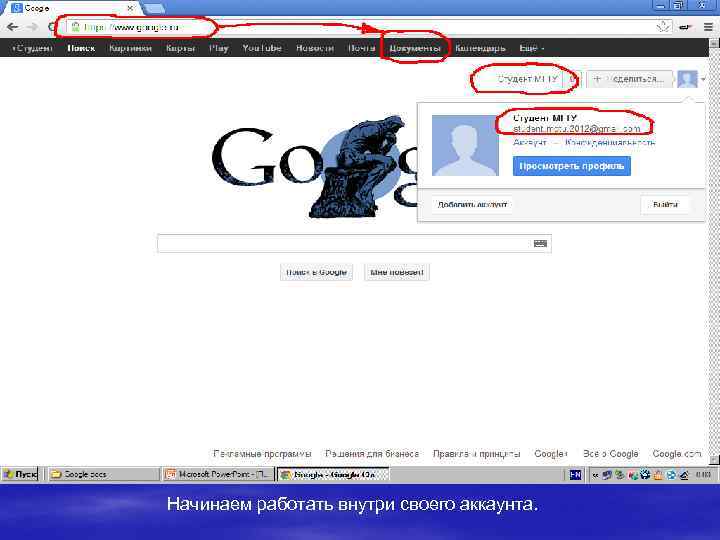Open new tab via the tab strip button
Viewport: 720px width, 540px height.
coord(154,8)
